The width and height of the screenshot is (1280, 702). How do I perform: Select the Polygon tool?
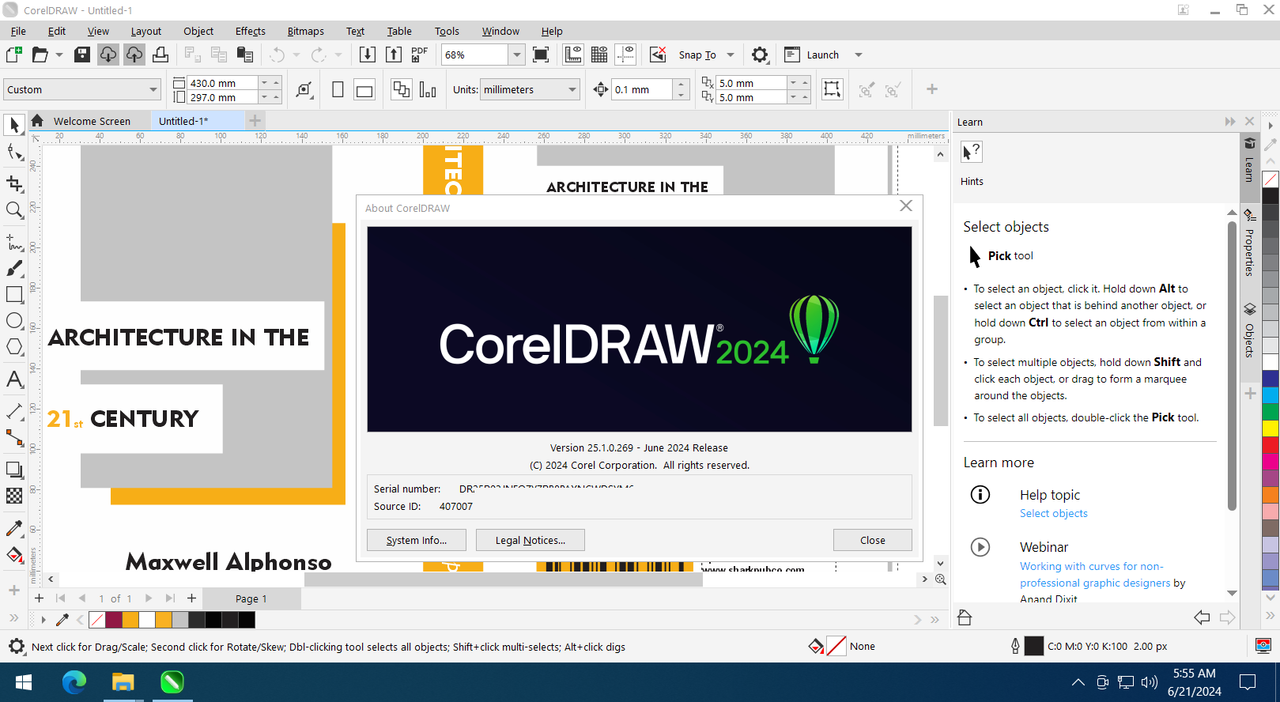click(x=14, y=347)
